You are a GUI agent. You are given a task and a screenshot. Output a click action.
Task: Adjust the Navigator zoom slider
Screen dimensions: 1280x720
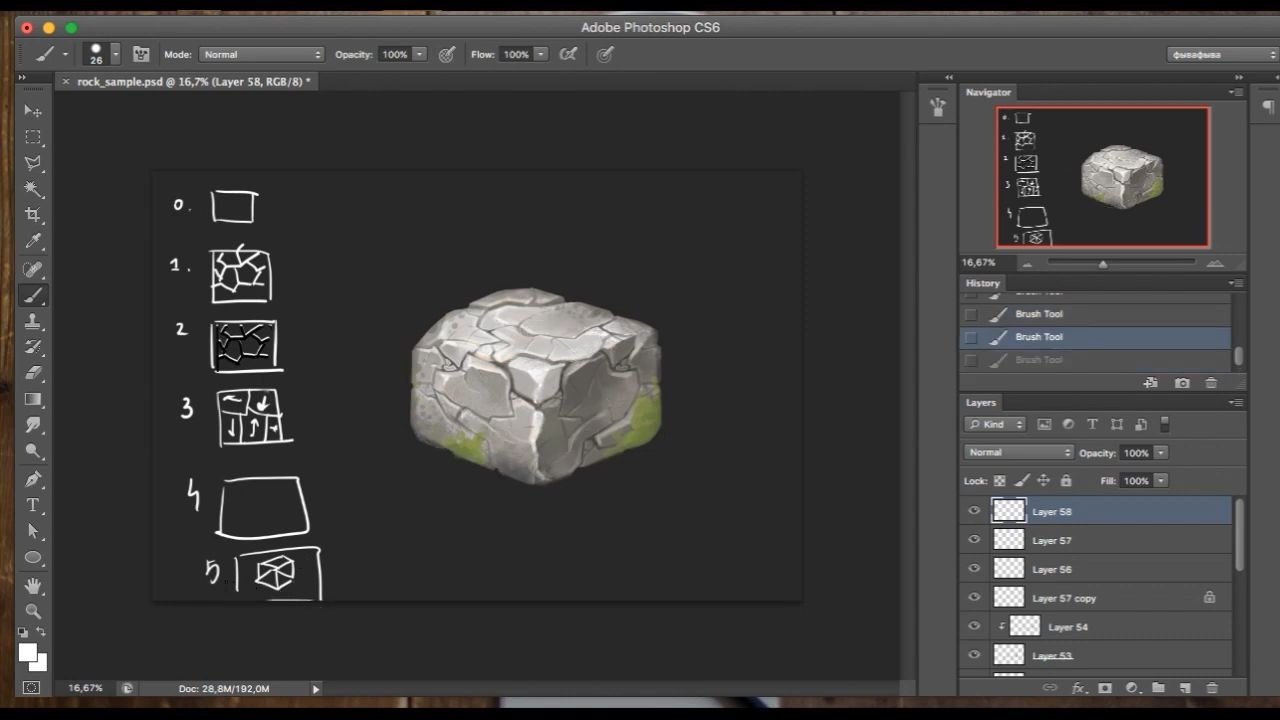(x=1103, y=263)
